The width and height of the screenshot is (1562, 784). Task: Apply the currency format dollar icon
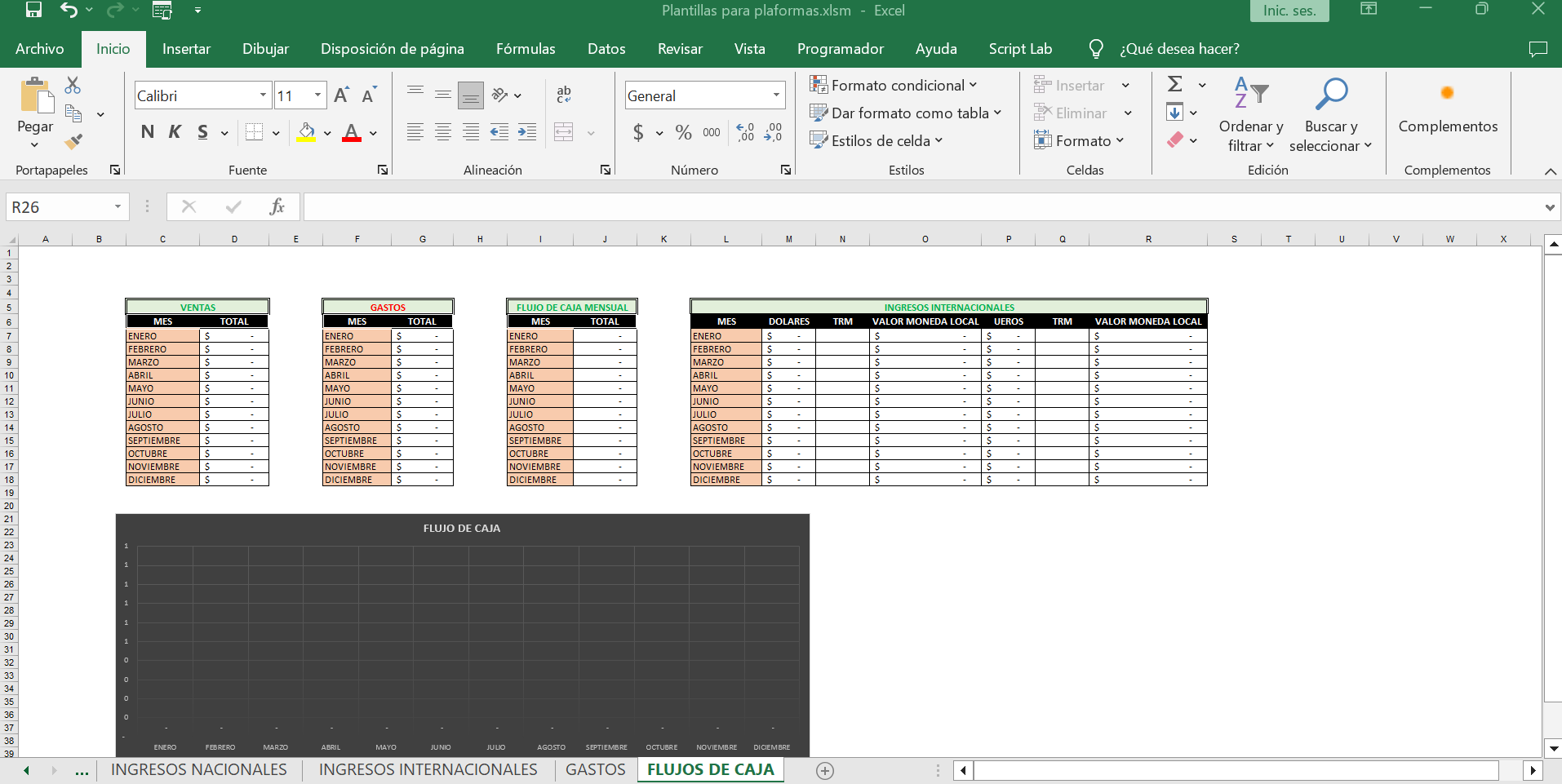click(x=638, y=132)
